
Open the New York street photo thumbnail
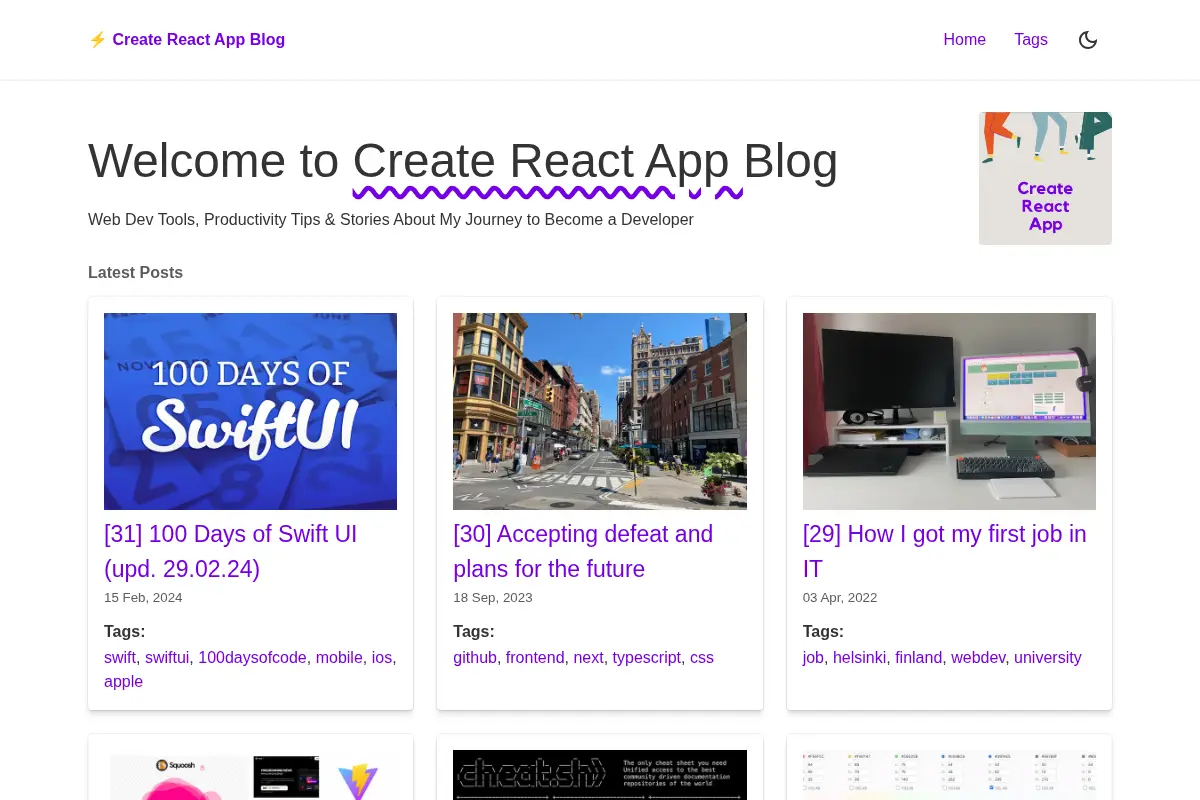tap(600, 411)
